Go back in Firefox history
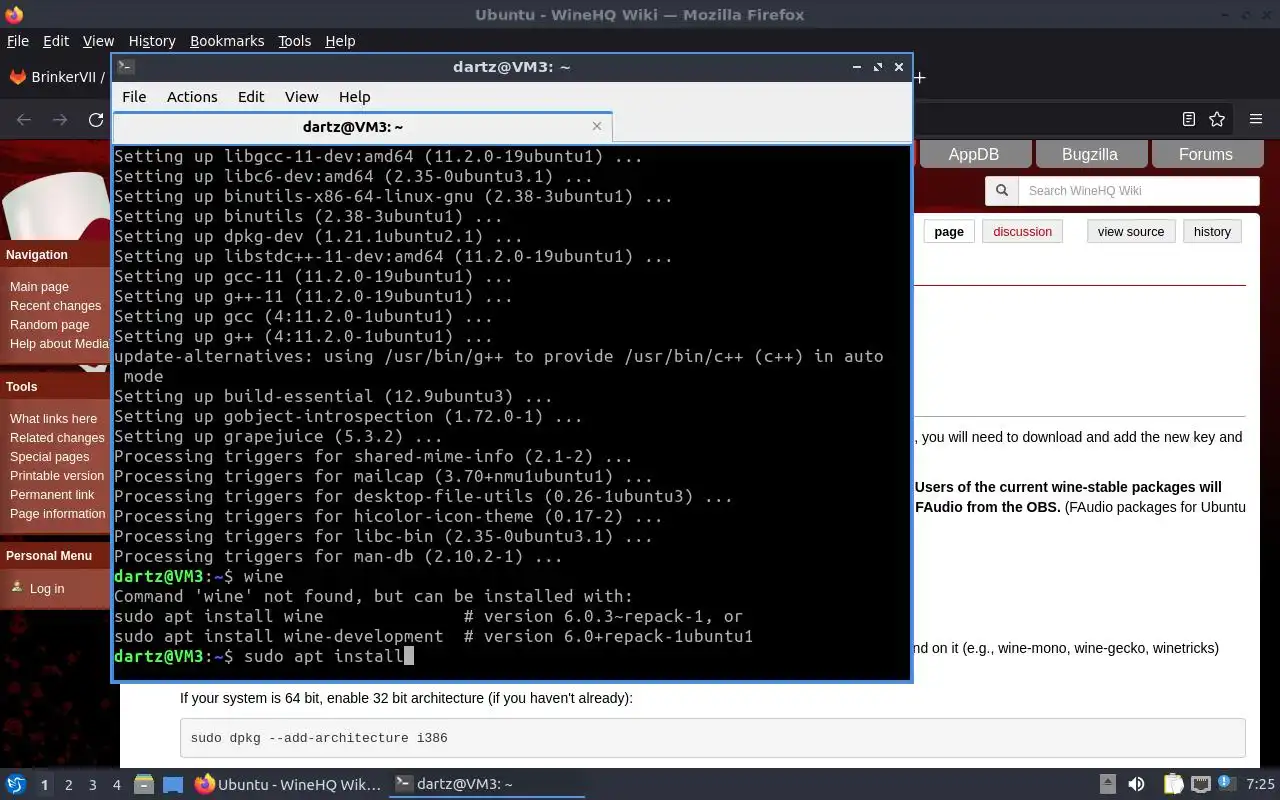Image resolution: width=1280 pixels, height=800 pixels. [24, 120]
